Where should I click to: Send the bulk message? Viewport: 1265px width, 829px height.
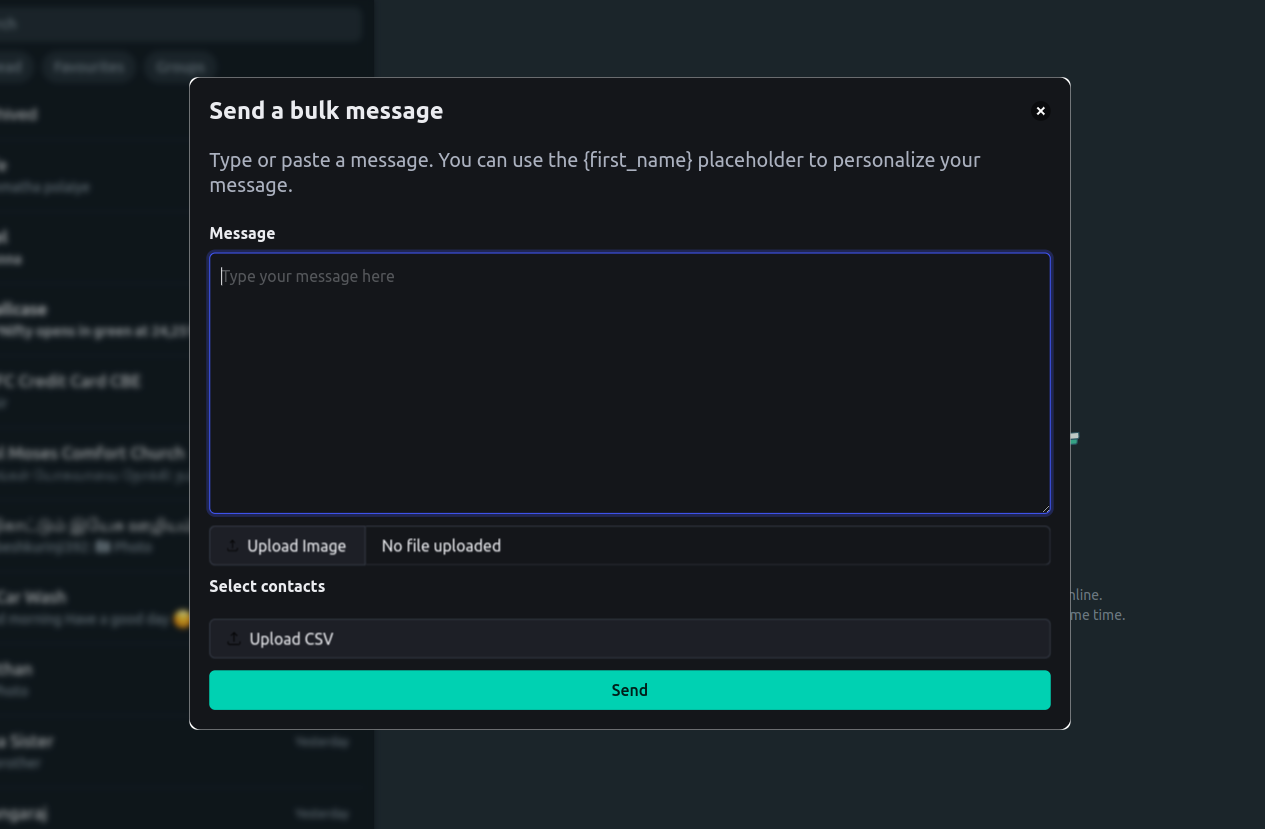[629, 690]
